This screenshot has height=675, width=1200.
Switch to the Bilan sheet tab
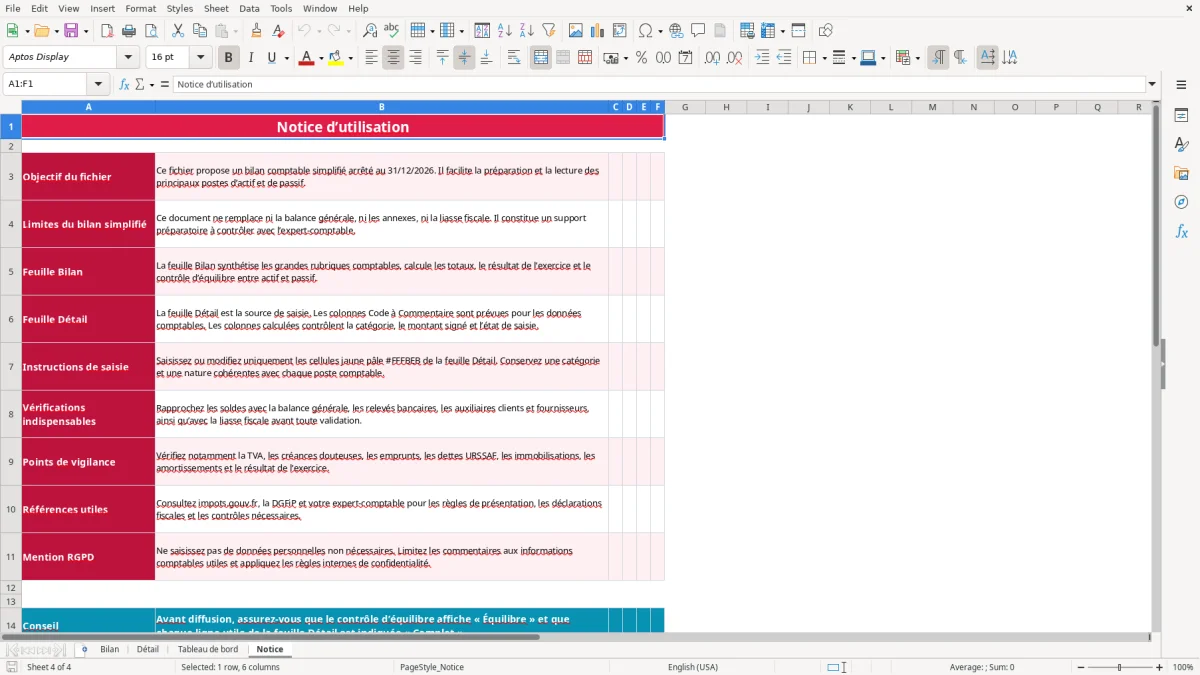pyautogui.click(x=110, y=649)
